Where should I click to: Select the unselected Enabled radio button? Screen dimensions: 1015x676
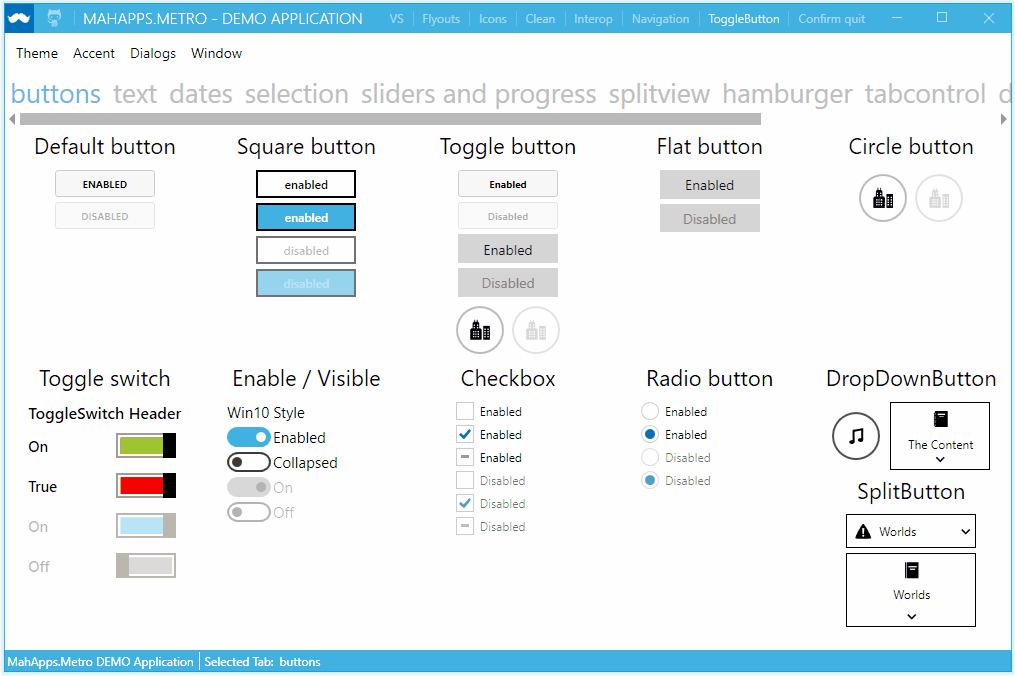650,411
